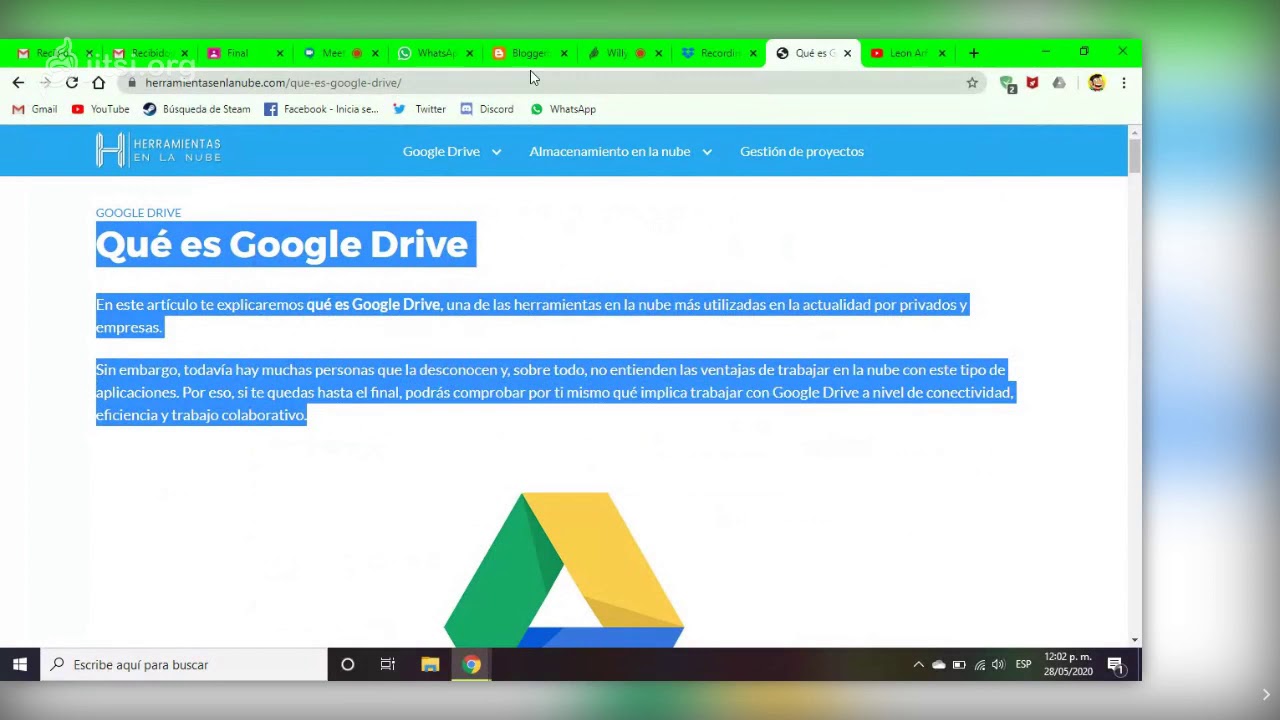
Task: Open the notification center icon
Action: coord(1116,665)
